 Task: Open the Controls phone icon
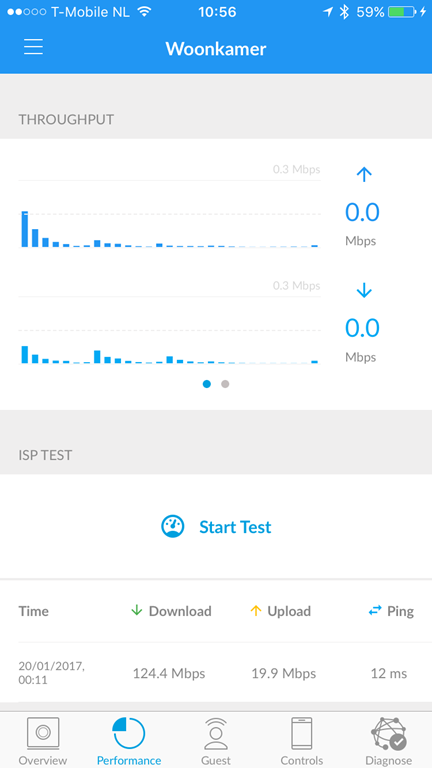pyautogui.click(x=302, y=733)
